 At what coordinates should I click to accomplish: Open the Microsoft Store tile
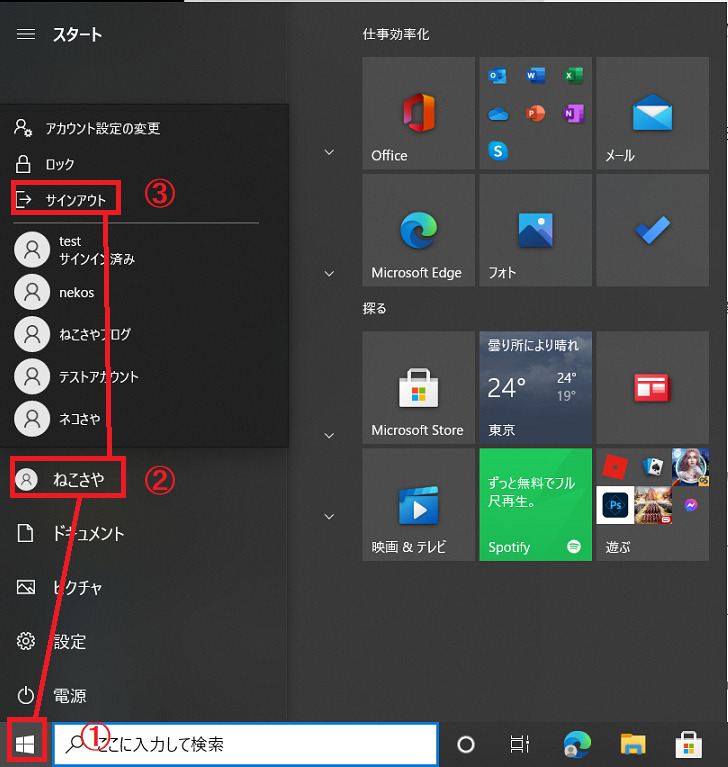click(418, 387)
